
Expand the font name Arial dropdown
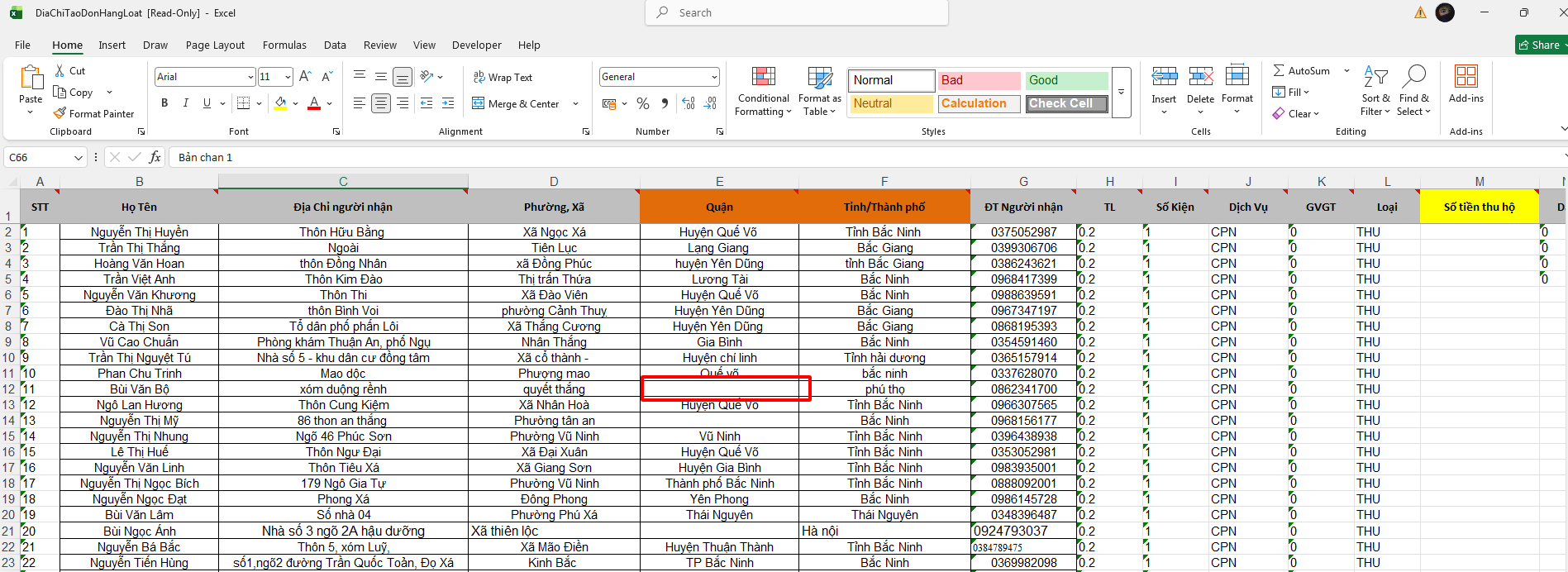tap(250, 77)
